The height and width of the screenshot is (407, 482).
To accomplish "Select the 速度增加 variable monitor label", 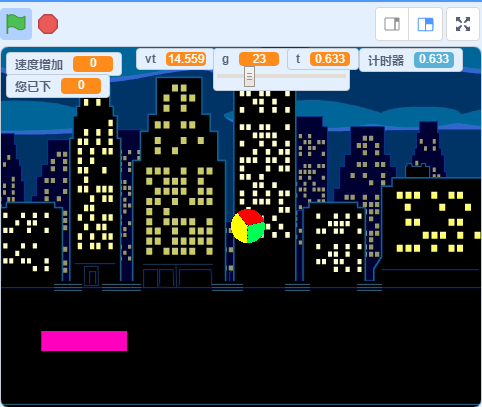I will coord(39,64).
